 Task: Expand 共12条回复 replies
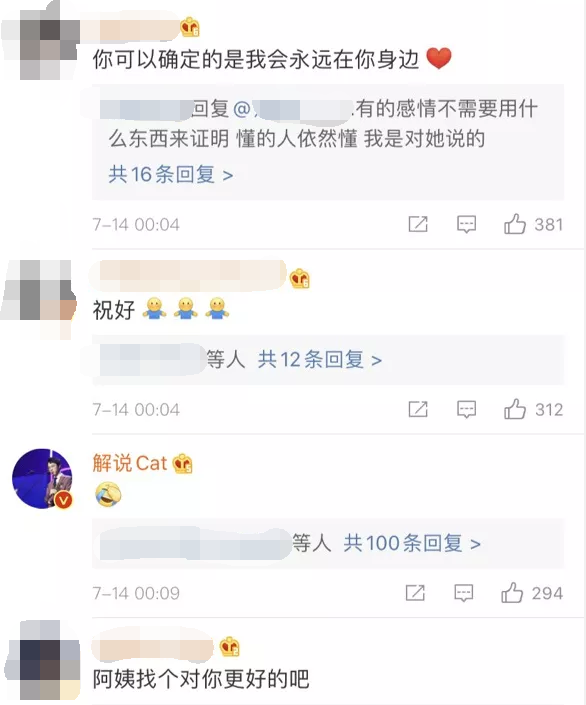[320, 360]
